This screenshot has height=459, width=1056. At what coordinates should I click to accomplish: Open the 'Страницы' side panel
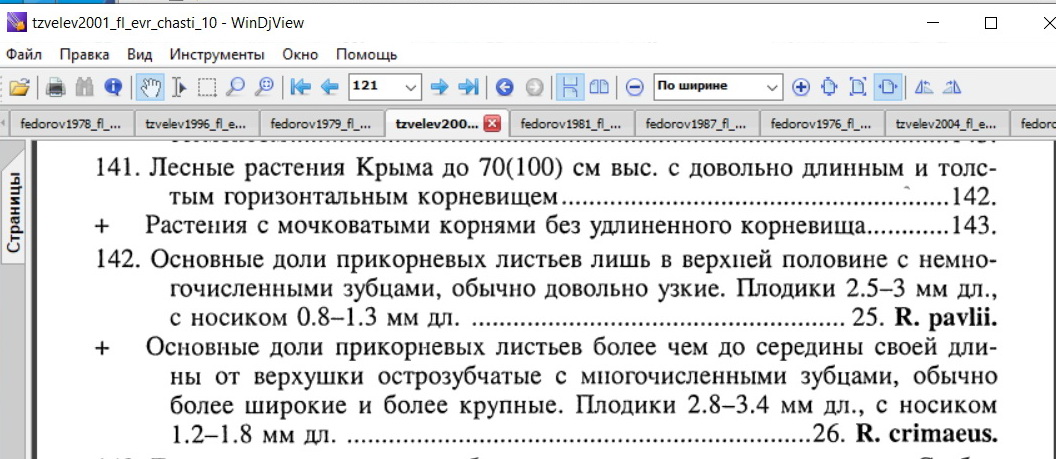(x=15, y=211)
